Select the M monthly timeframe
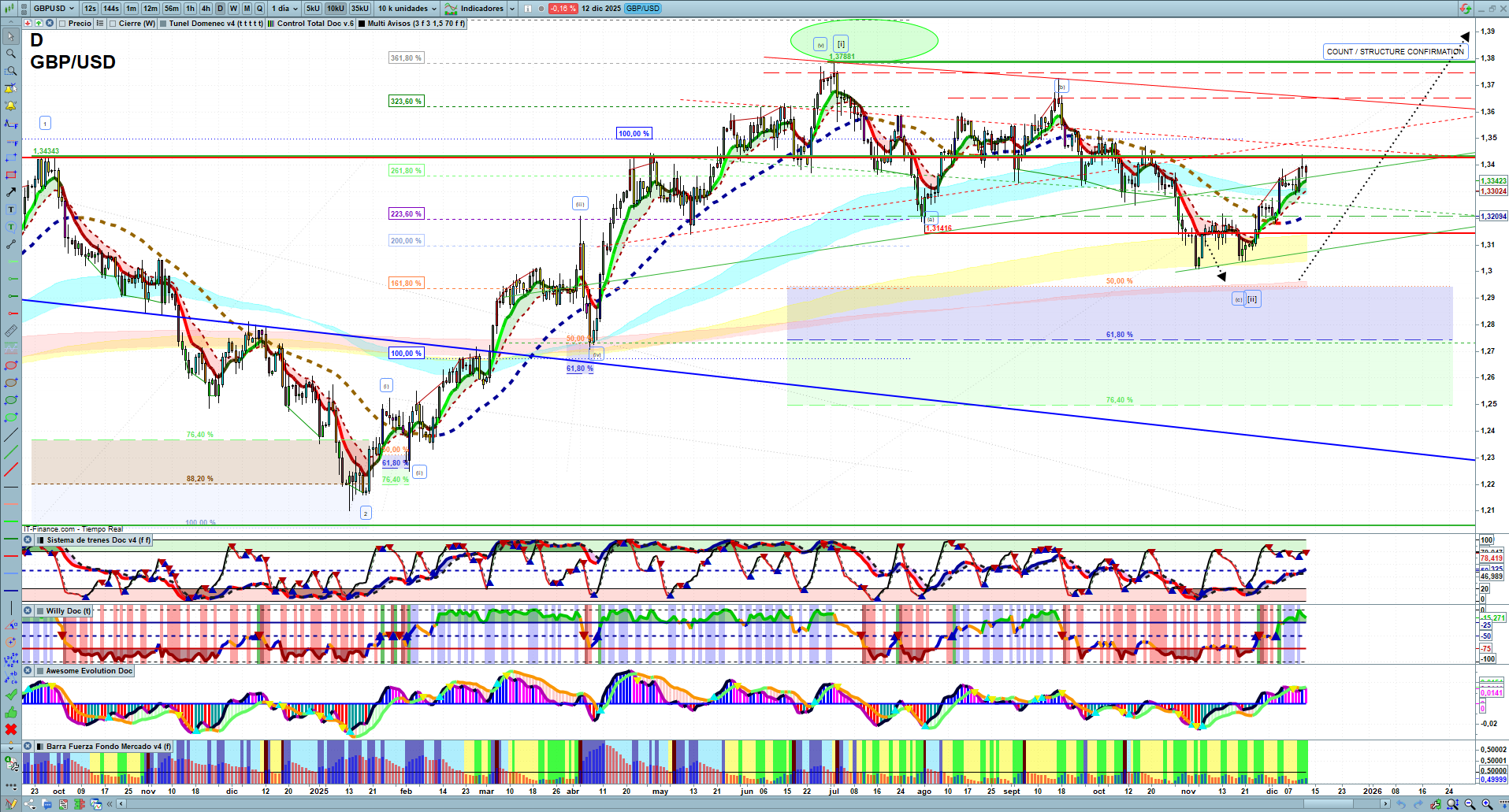Viewport: 1509px width, 812px height. click(x=247, y=9)
